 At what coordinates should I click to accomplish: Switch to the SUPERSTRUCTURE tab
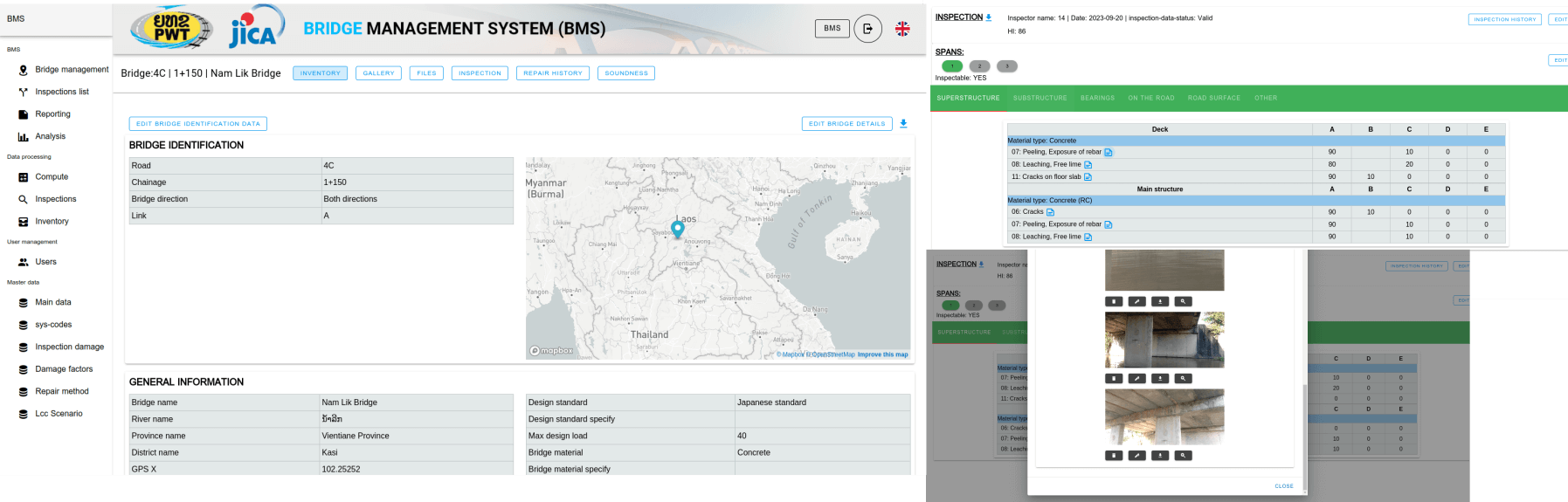click(x=968, y=98)
